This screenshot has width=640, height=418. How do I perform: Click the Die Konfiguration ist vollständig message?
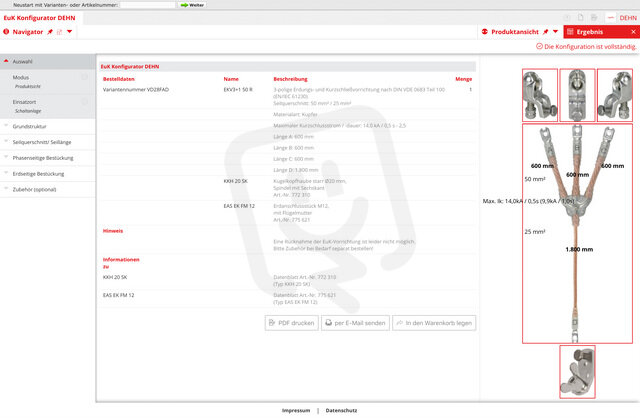coord(586,47)
